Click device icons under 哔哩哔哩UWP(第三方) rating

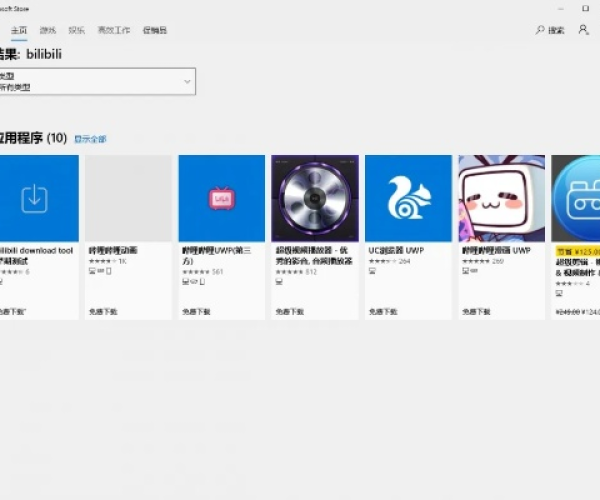[x=193, y=282]
